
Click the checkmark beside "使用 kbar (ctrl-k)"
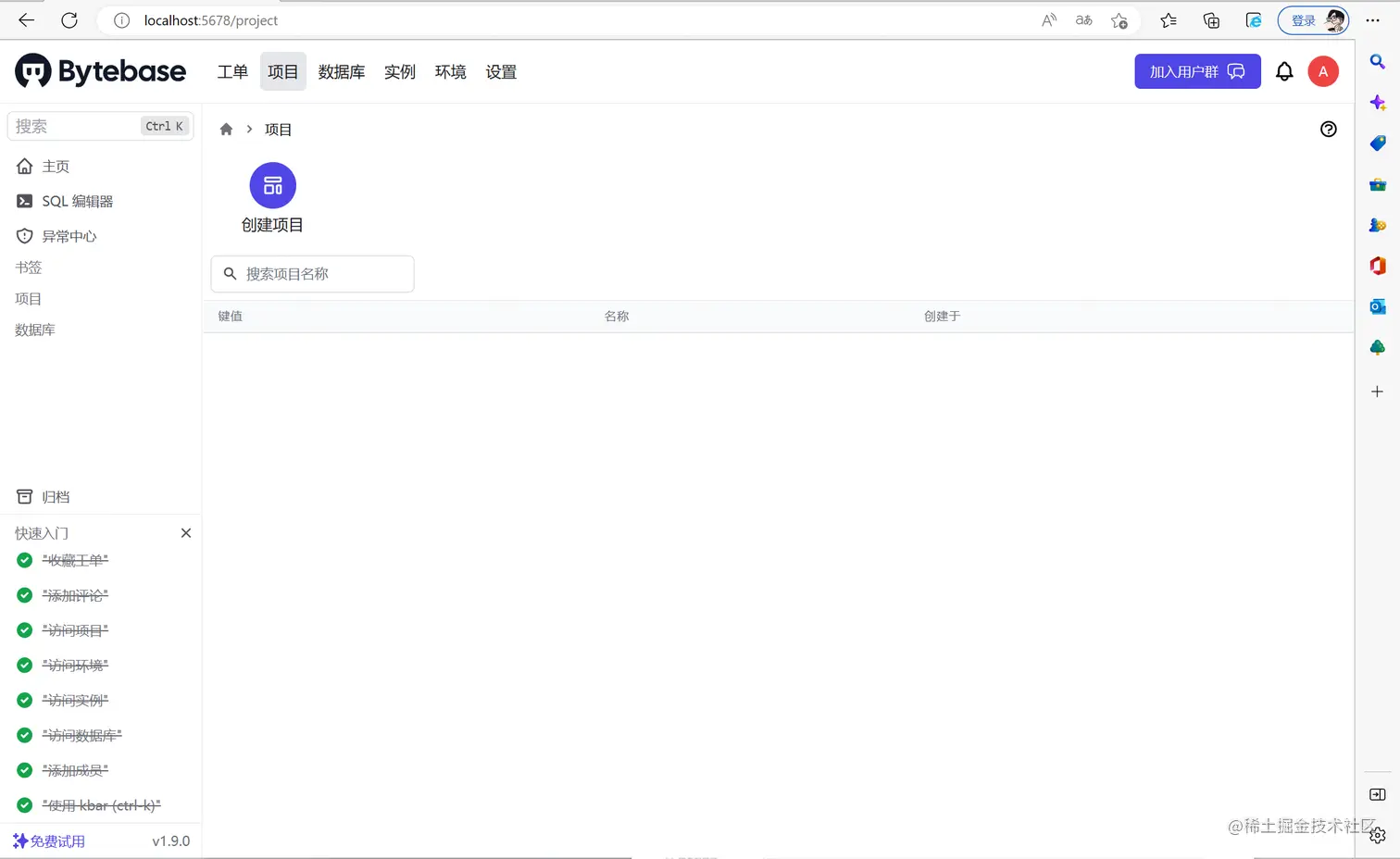[24, 805]
